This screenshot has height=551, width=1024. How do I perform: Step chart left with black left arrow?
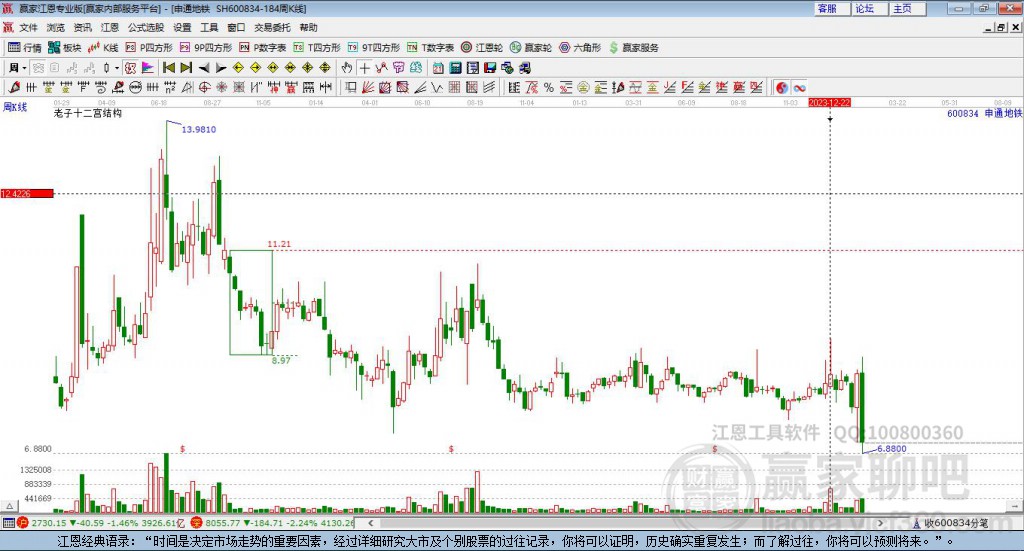(x=204, y=68)
